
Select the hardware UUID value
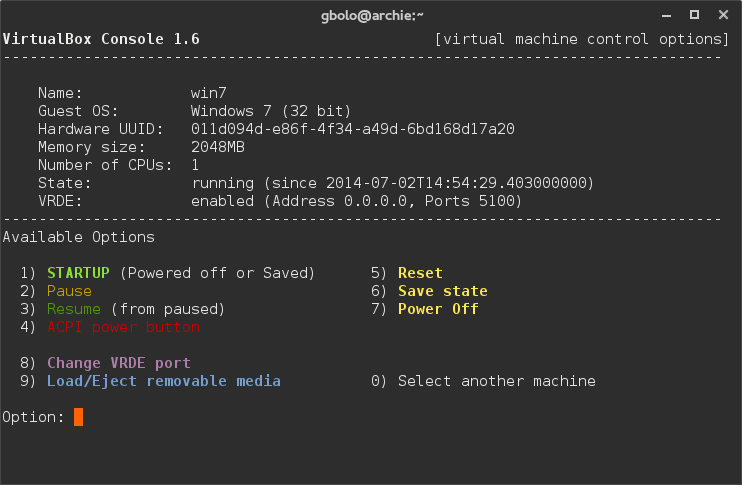coord(353,129)
